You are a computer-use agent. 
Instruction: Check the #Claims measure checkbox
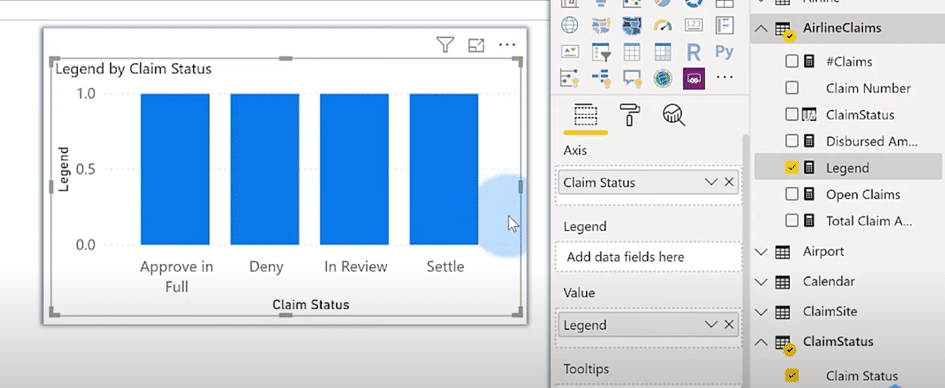[x=792, y=61]
